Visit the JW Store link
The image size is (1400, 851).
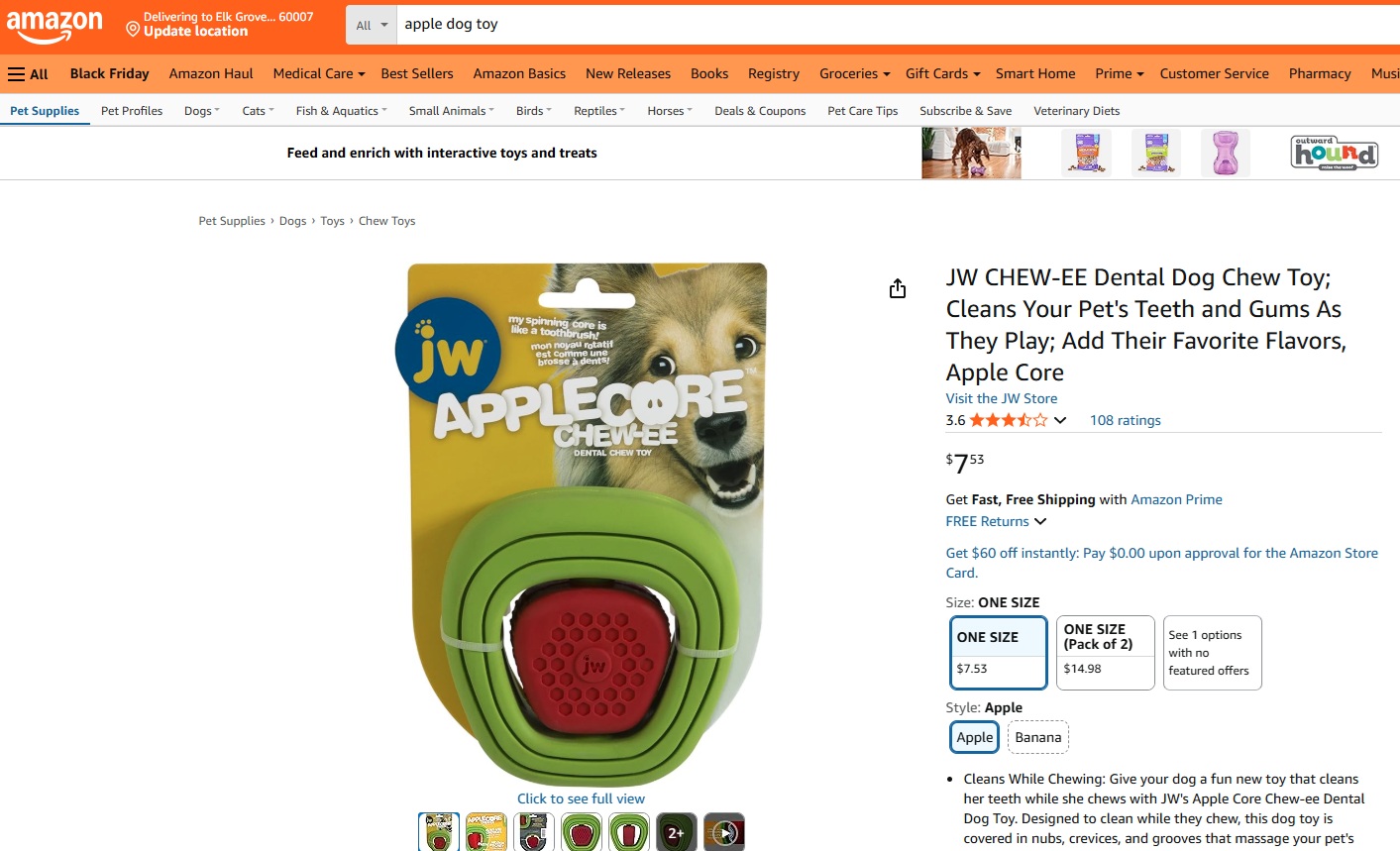[x=1002, y=398]
